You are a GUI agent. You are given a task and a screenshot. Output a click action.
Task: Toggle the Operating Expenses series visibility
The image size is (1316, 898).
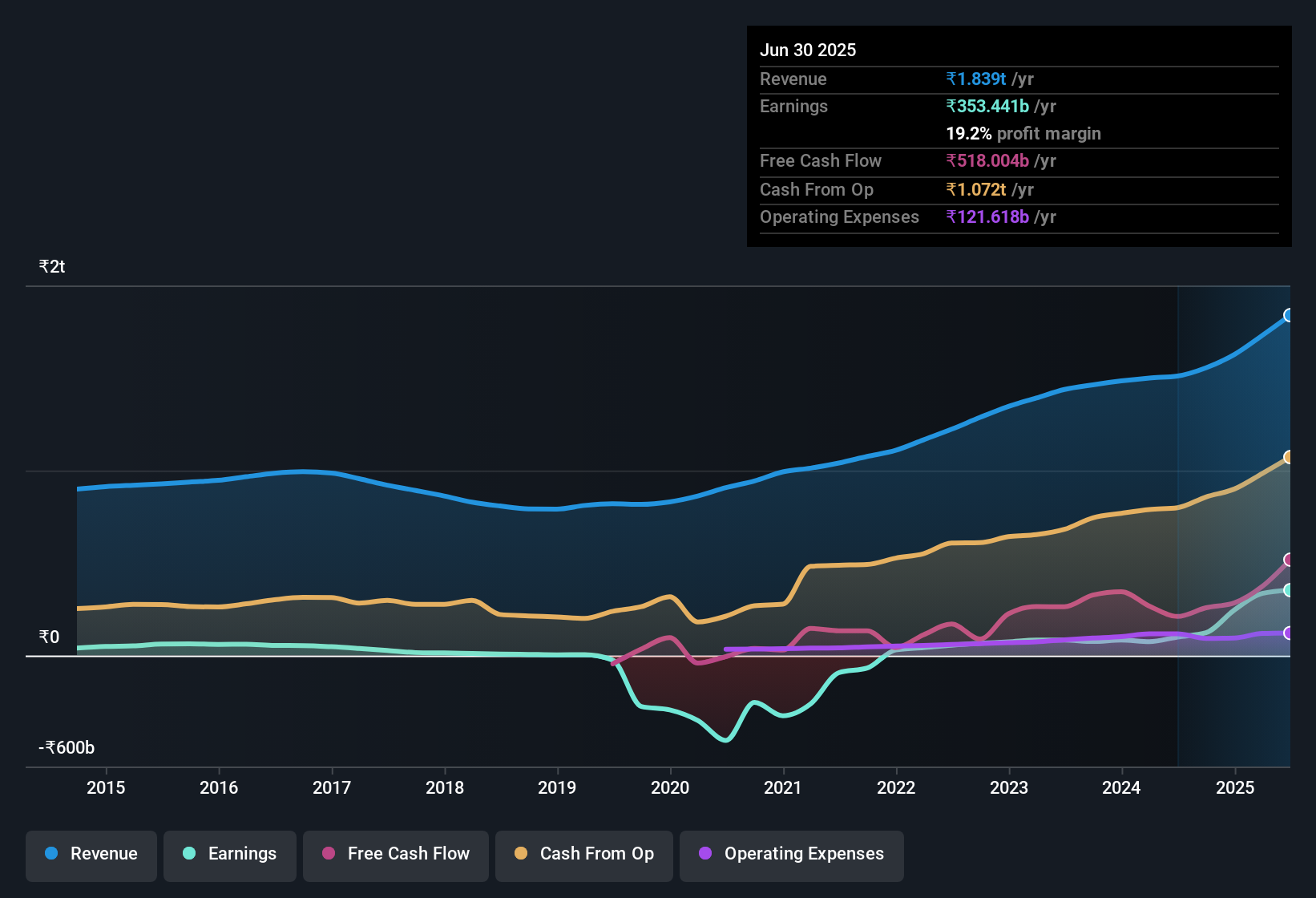[791, 854]
